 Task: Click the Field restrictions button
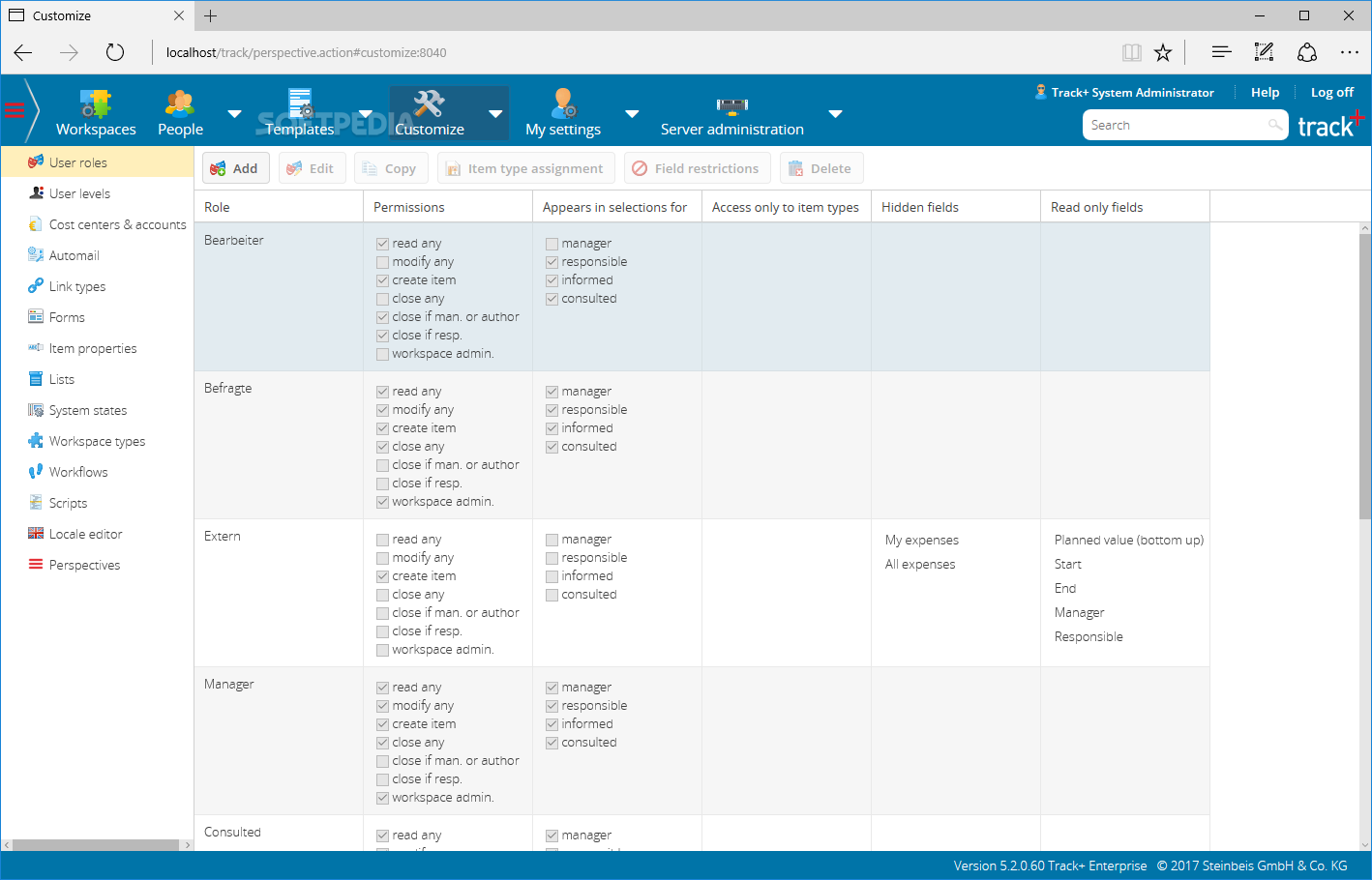[698, 168]
